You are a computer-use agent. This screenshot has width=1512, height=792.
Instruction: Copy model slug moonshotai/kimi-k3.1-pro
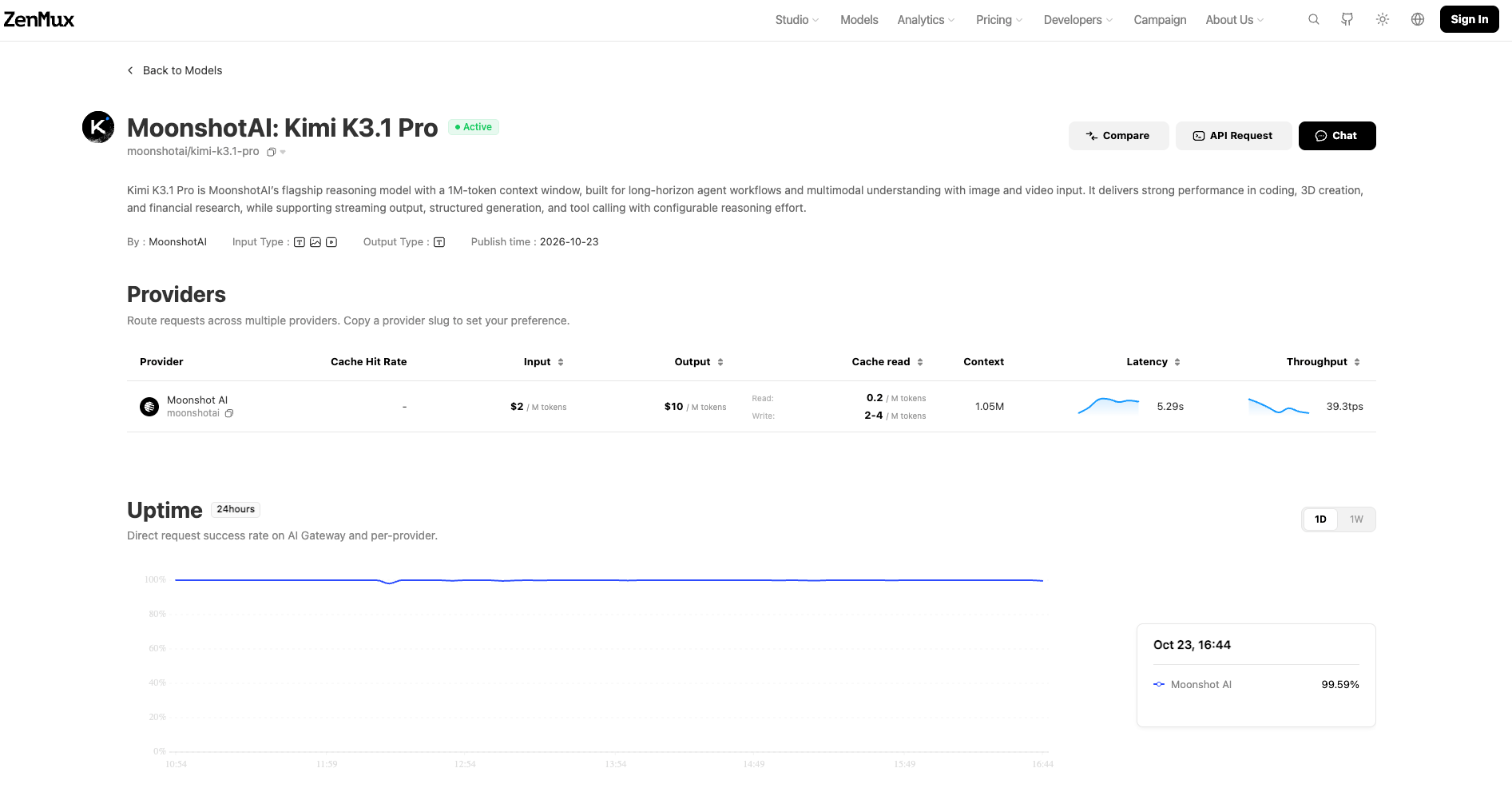[272, 152]
